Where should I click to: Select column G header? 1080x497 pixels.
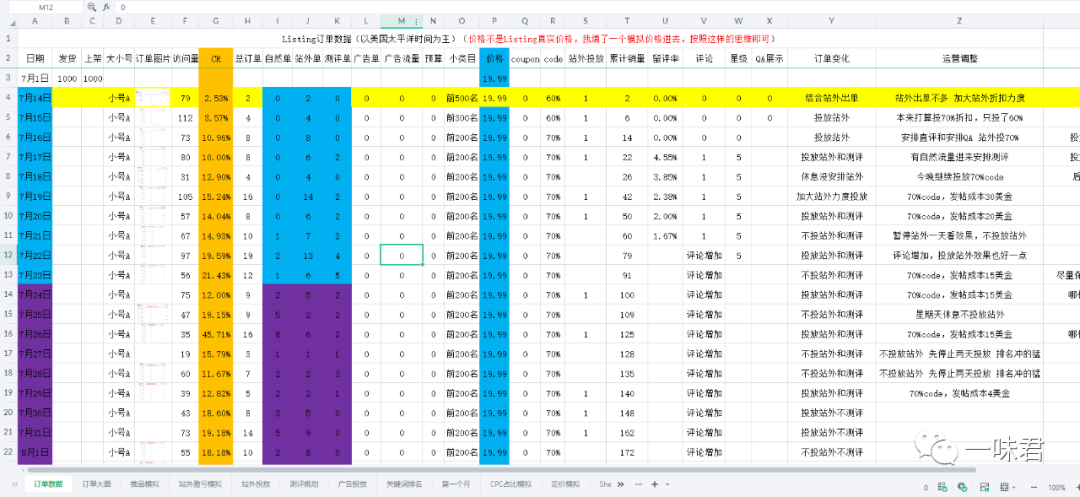pyautogui.click(x=216, y=20)
